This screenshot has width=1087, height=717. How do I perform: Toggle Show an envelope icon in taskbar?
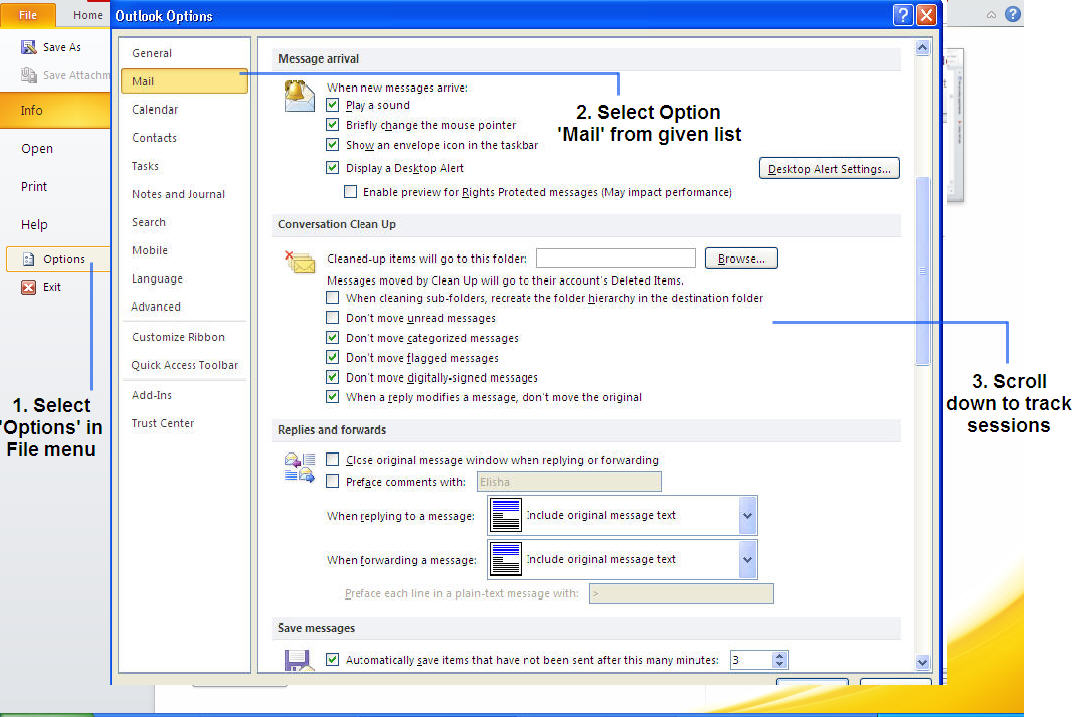333,145
